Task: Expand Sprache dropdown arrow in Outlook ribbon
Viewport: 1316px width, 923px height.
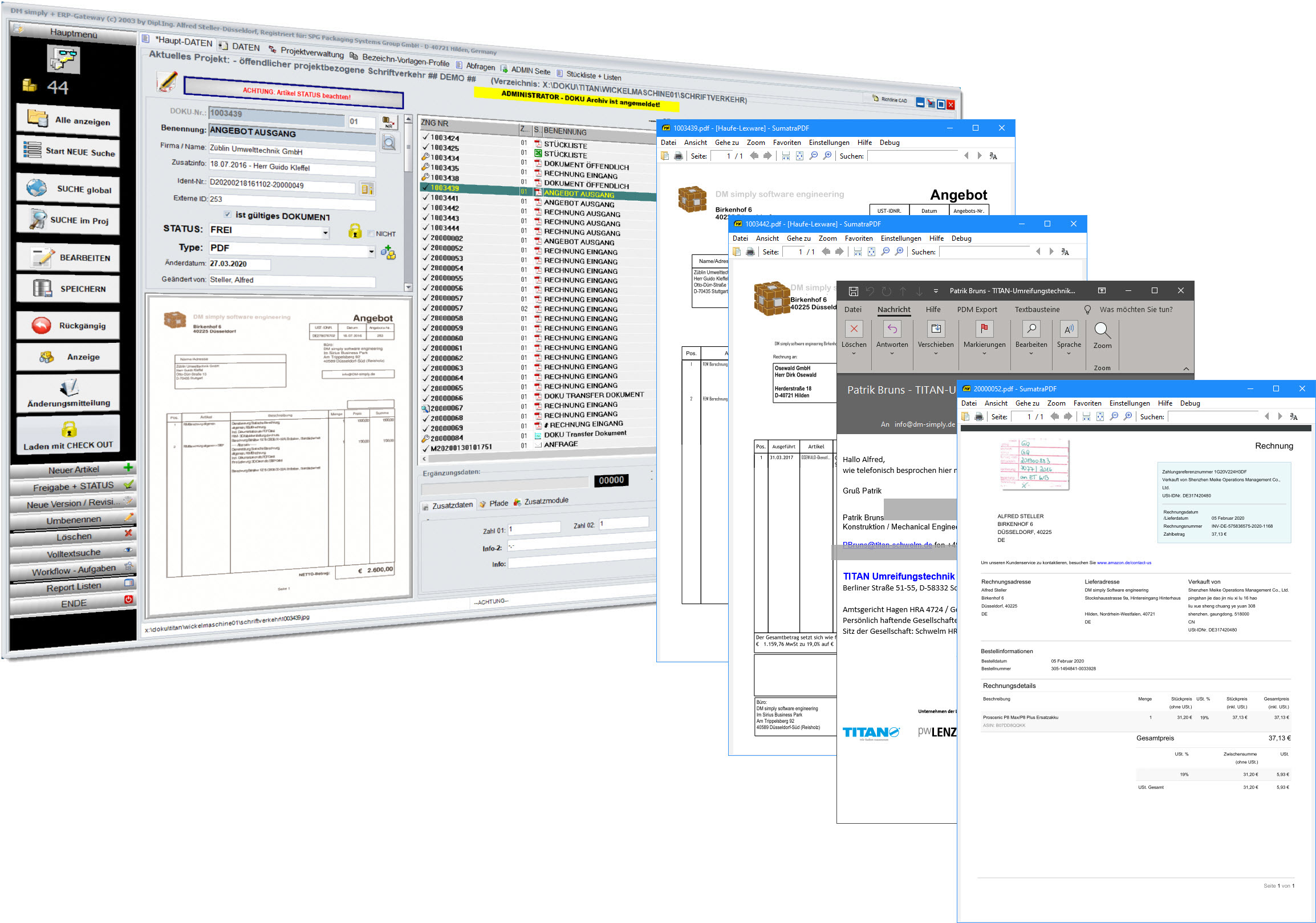Action: pos(1069,354)
